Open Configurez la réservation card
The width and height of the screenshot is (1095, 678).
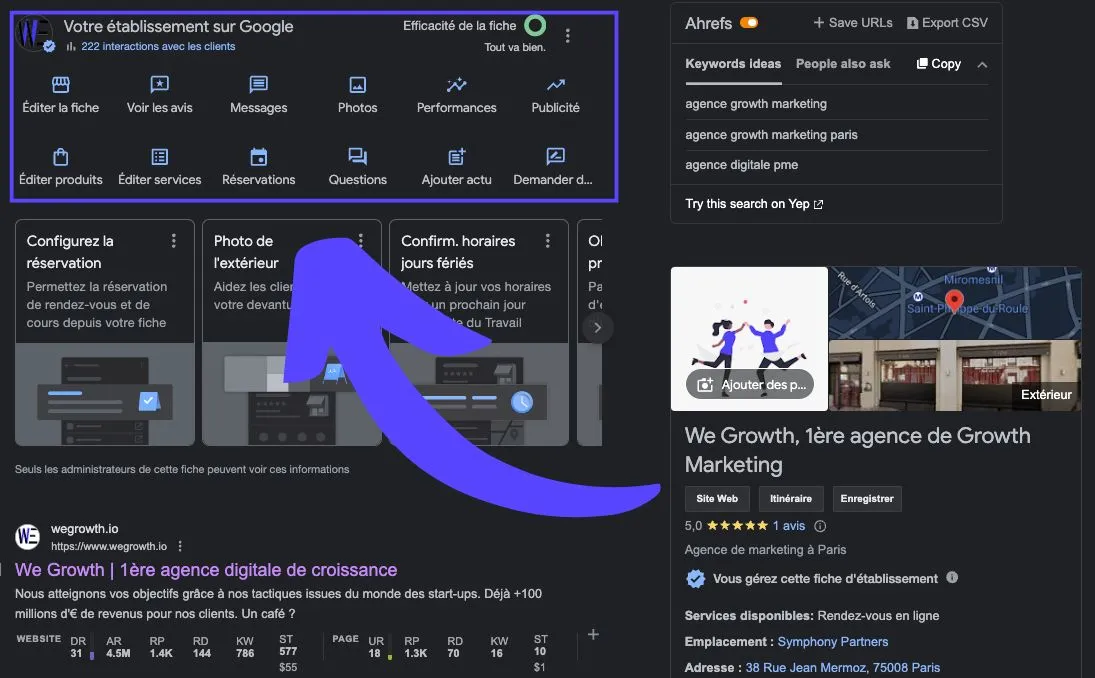click(105, 332)
